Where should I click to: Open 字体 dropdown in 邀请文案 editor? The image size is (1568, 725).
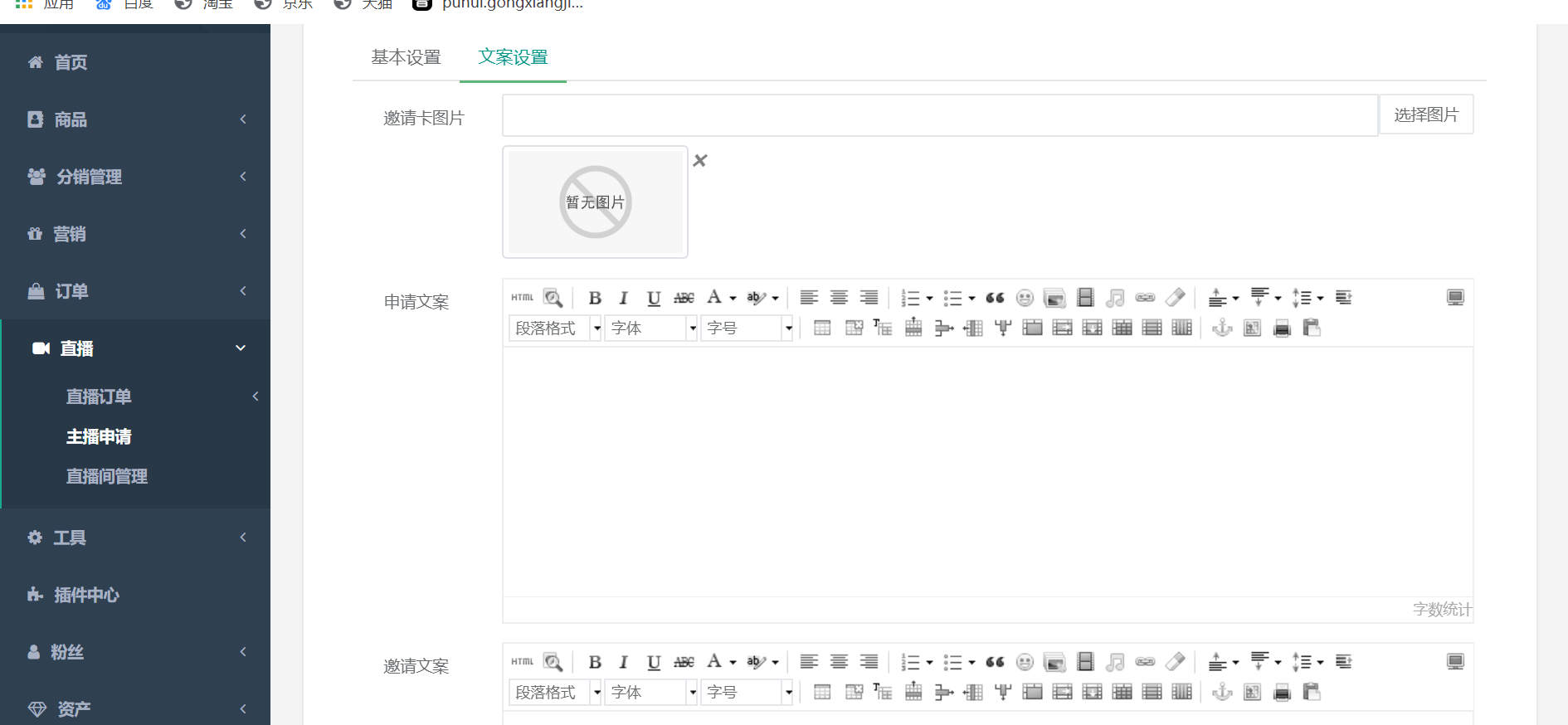[651, 693]
